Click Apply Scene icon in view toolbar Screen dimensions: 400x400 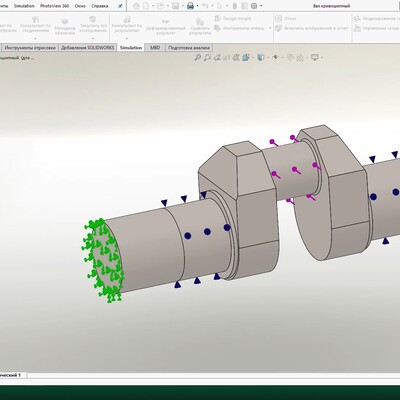tap(300, 58)
